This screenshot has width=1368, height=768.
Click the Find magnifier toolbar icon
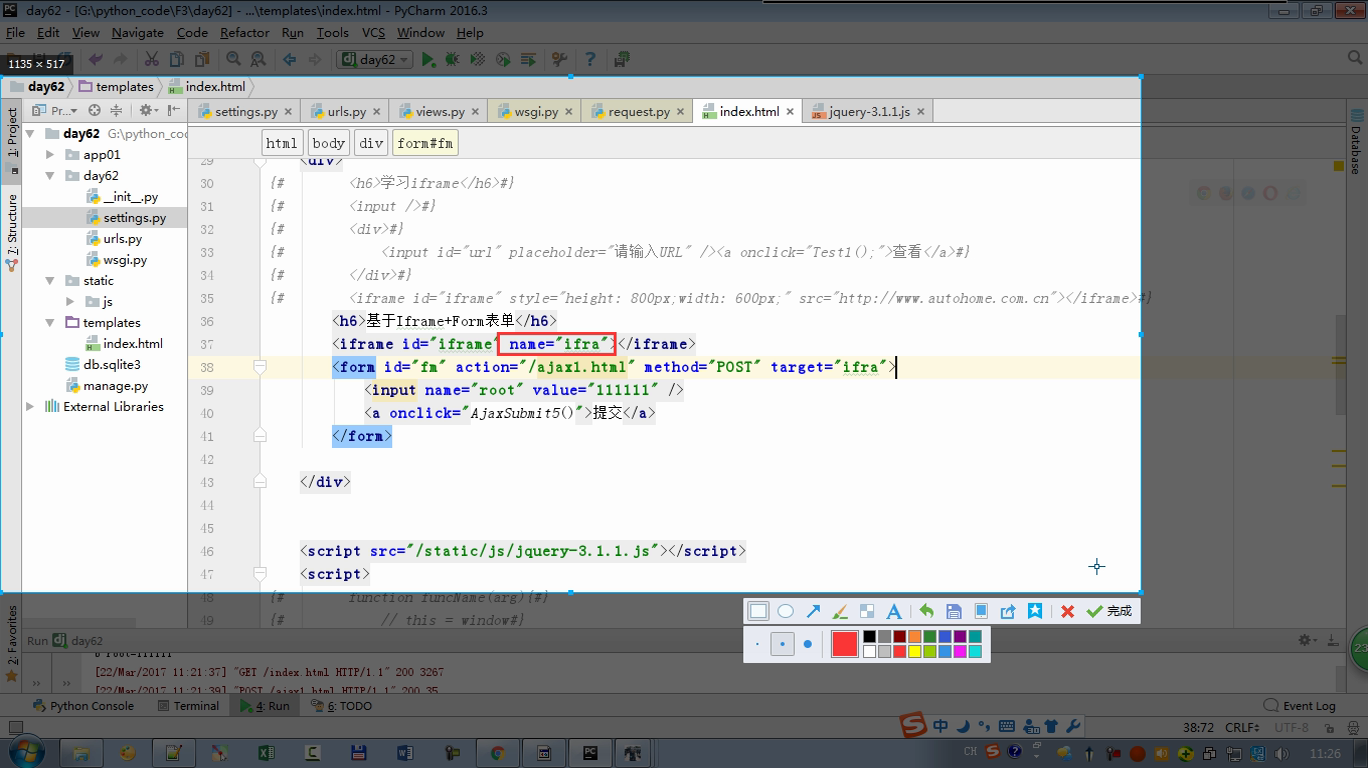pos(234,60)
